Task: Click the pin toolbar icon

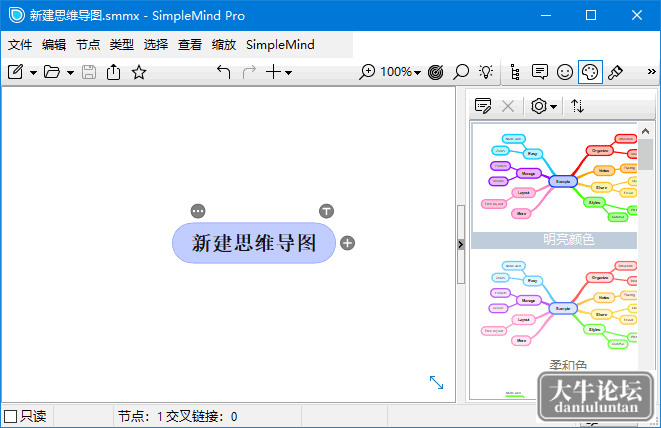Action: [x=615, y=72]
